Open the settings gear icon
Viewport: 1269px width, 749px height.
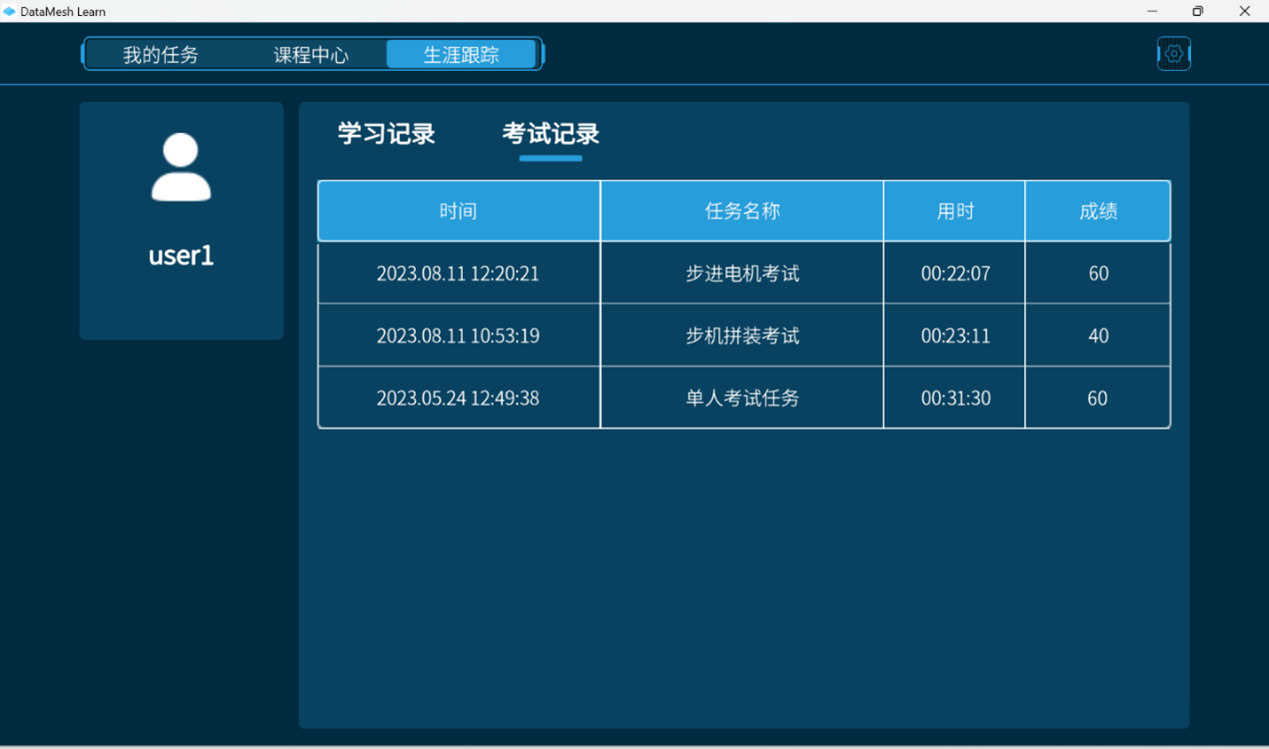coord(1173,53)
